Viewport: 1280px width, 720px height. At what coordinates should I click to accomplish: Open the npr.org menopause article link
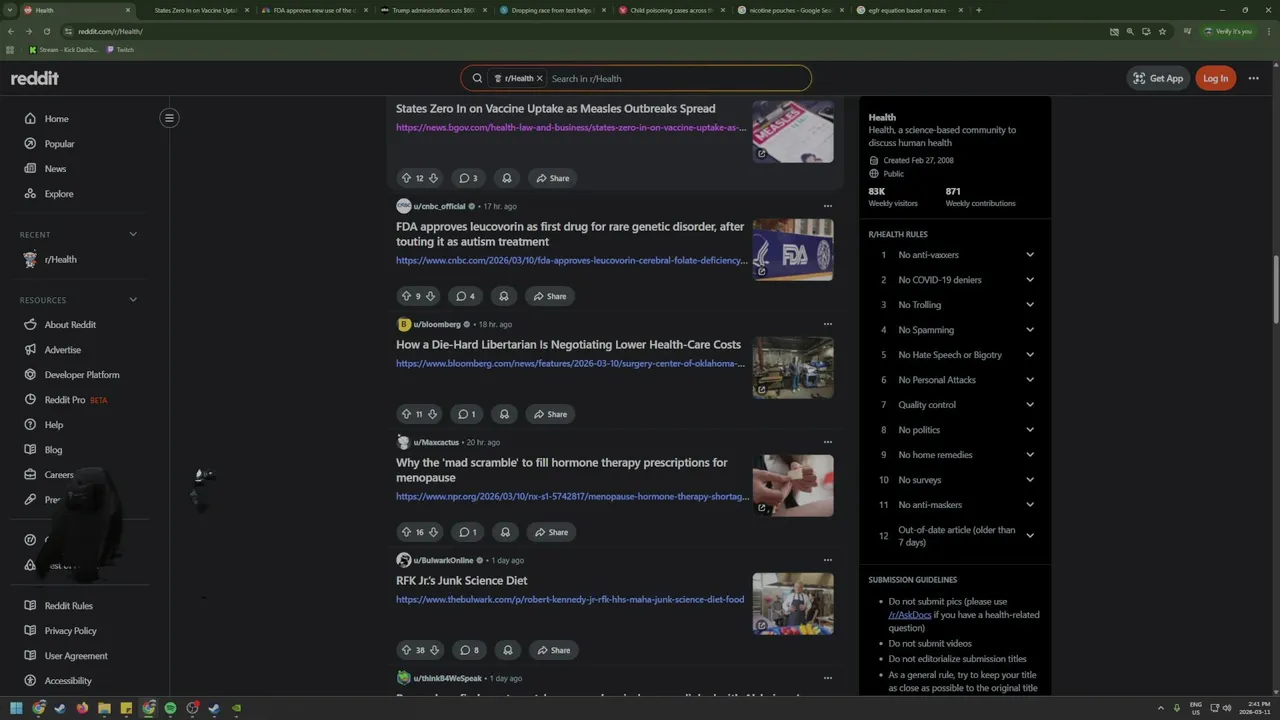(x=572, y=497)
